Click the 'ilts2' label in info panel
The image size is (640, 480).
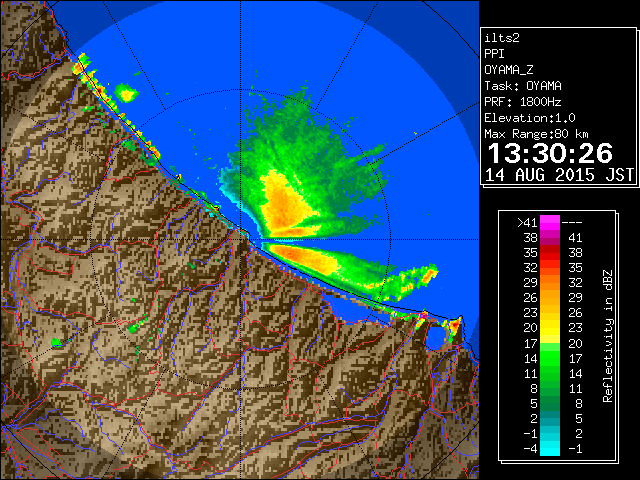[x=502, y=38]
